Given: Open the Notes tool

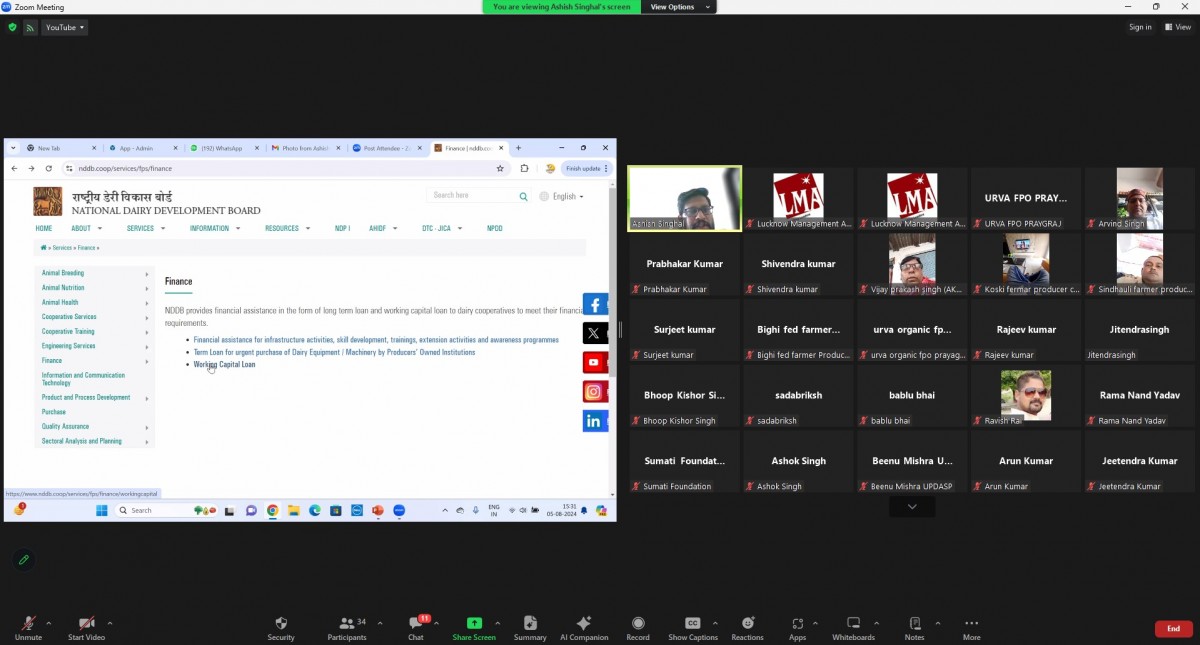Looking at the screenshot, I should tap(914, 628).
